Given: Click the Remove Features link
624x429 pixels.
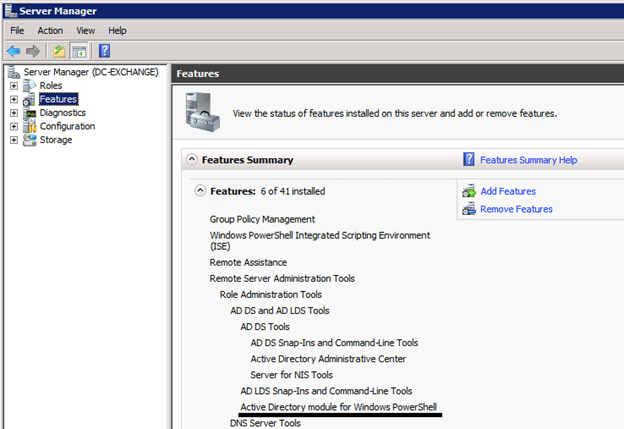Looking at the screenshot, I should click(516, 209).
